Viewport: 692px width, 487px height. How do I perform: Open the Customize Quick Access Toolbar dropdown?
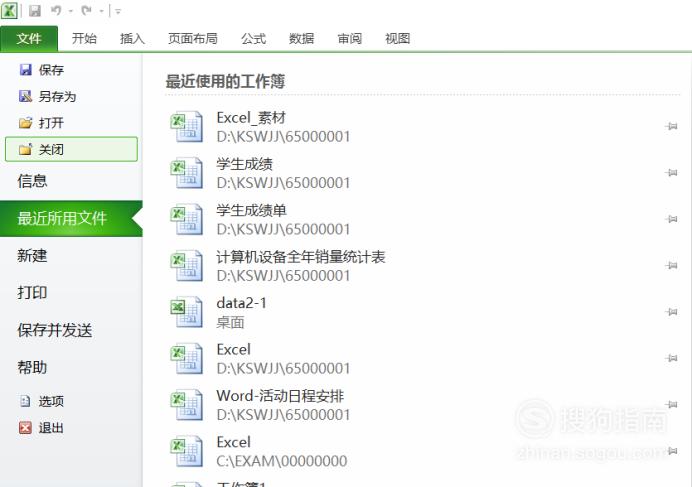tap(118, 11)
